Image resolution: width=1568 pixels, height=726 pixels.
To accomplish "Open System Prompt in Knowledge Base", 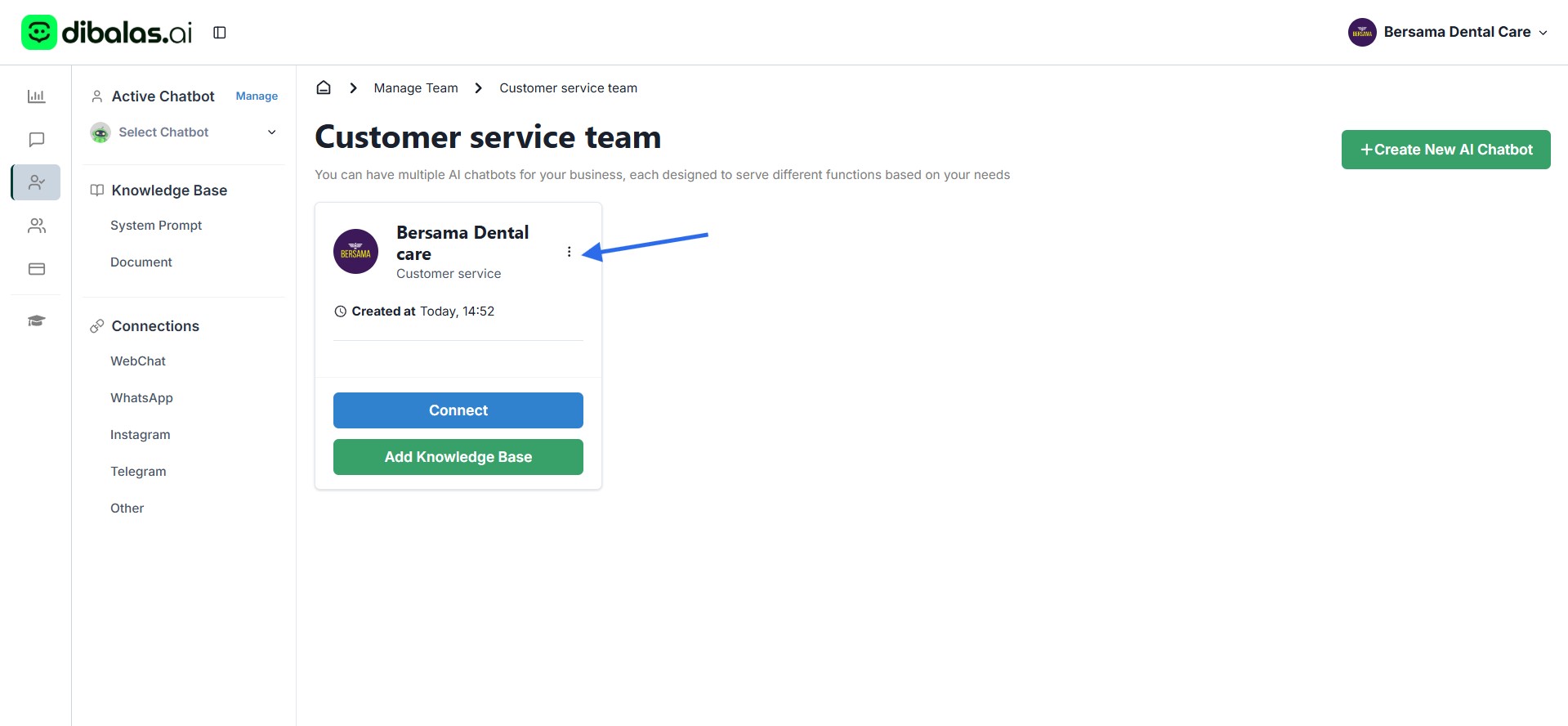I will pos(156,226).
